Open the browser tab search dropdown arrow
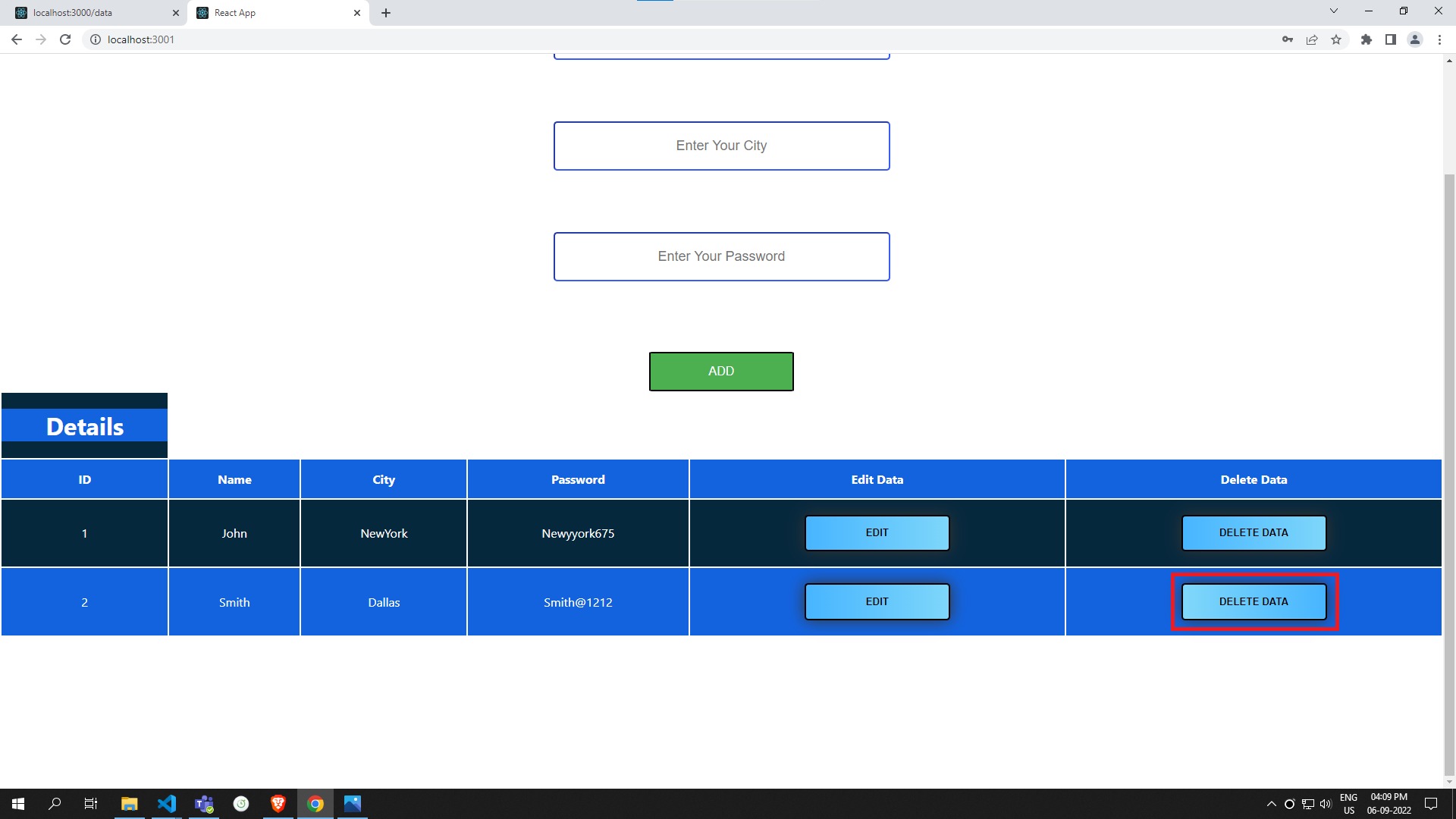 point(1333,11)
